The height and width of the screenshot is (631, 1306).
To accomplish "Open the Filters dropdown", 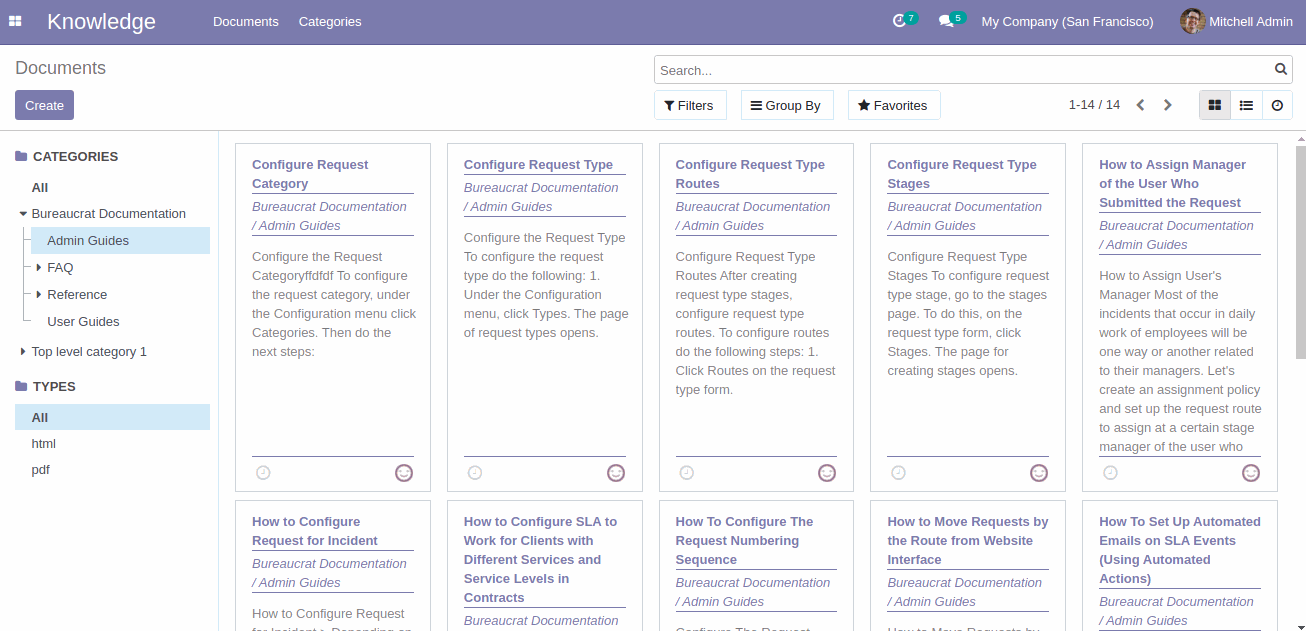I will click(x=690, y=105).
